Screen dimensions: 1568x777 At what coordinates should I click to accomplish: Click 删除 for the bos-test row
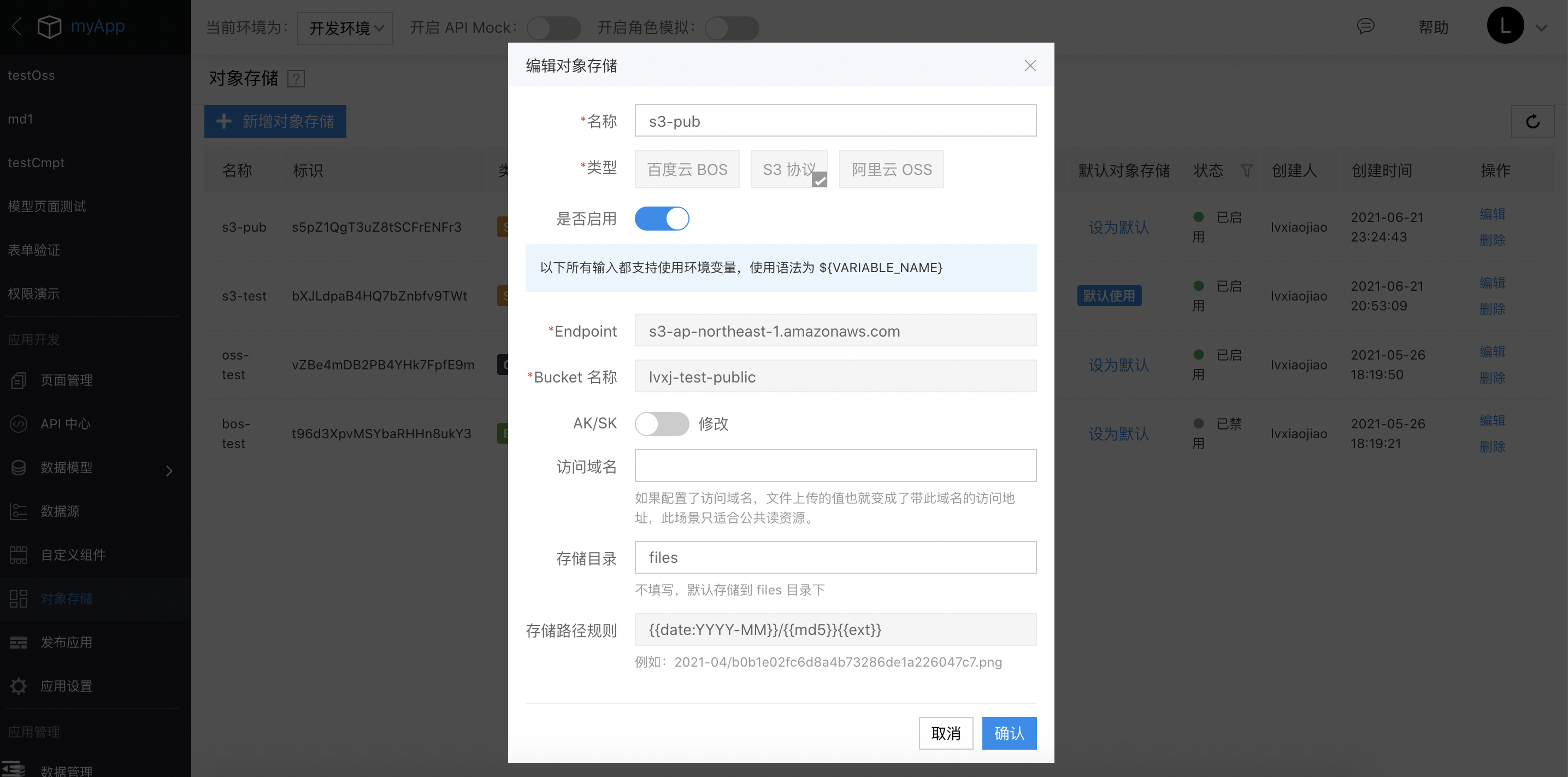pyautogui.click(x=1492, y=447)
